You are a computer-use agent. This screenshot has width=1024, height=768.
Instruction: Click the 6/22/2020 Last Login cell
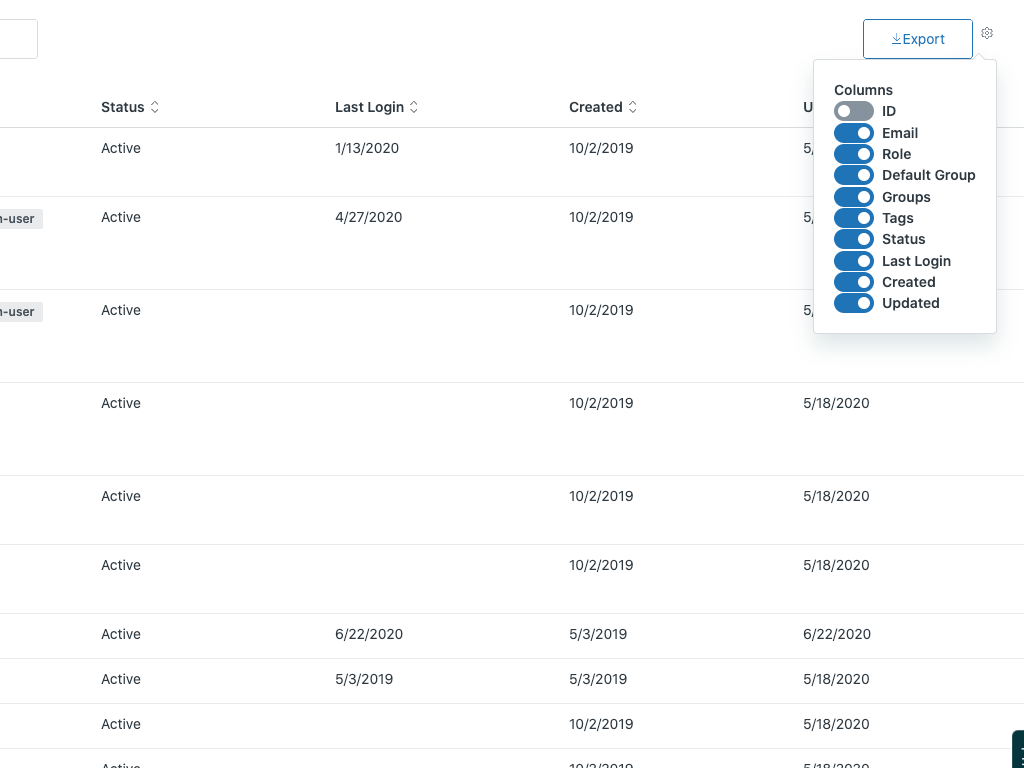369,634
